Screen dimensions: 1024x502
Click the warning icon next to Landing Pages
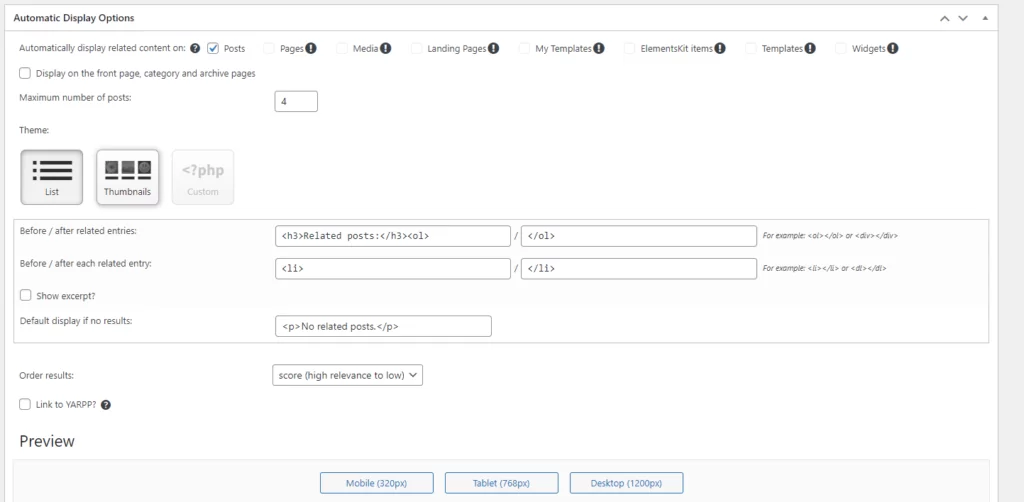point(494,48)
